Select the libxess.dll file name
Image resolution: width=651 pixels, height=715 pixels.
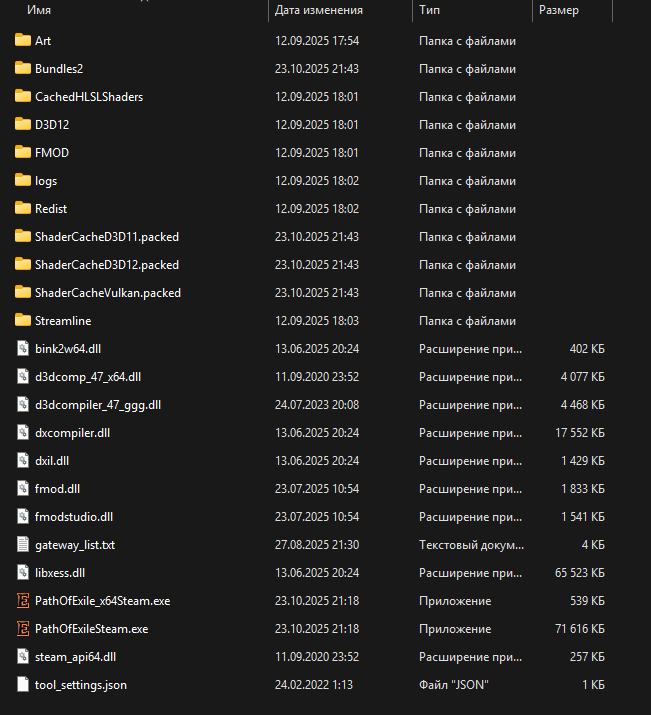[x=60, y=573]
